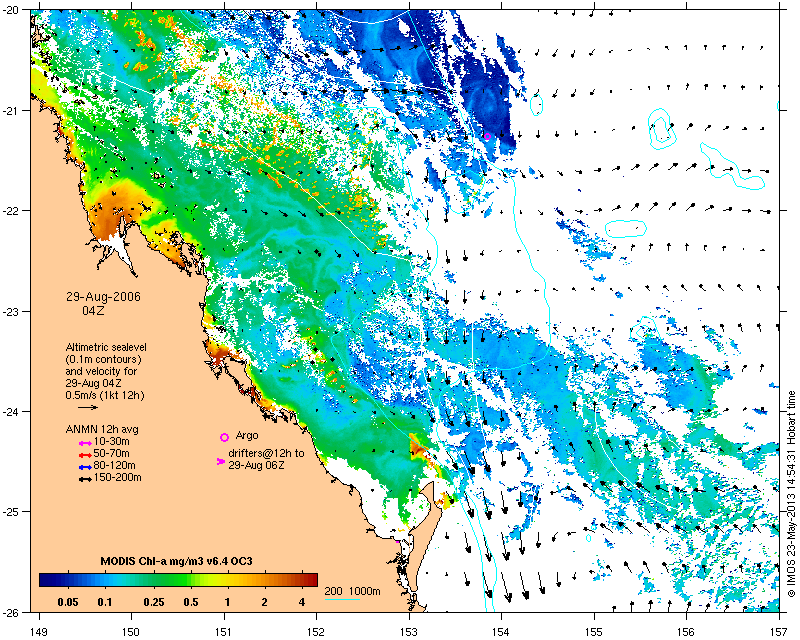Image resolution: width=800 pixels, height=640 pixels.
Task: Click the '0.5m/s (1kt 12h)' scale text
Action: 105,396
